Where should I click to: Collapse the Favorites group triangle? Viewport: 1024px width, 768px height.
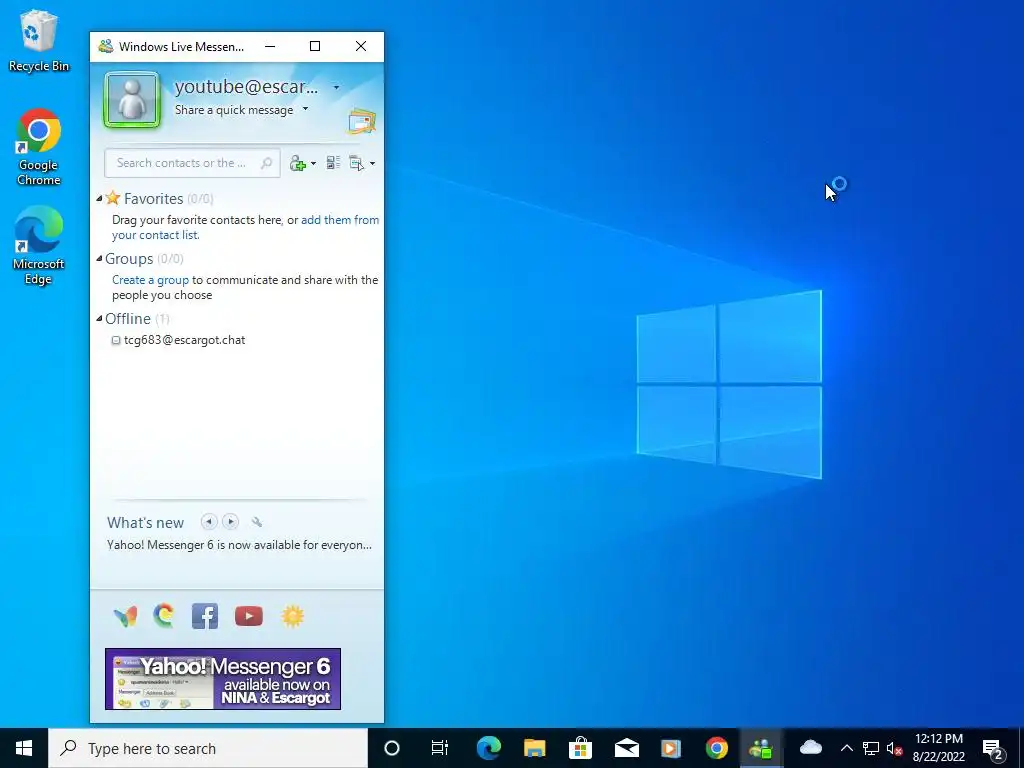(x=99, y=199)
